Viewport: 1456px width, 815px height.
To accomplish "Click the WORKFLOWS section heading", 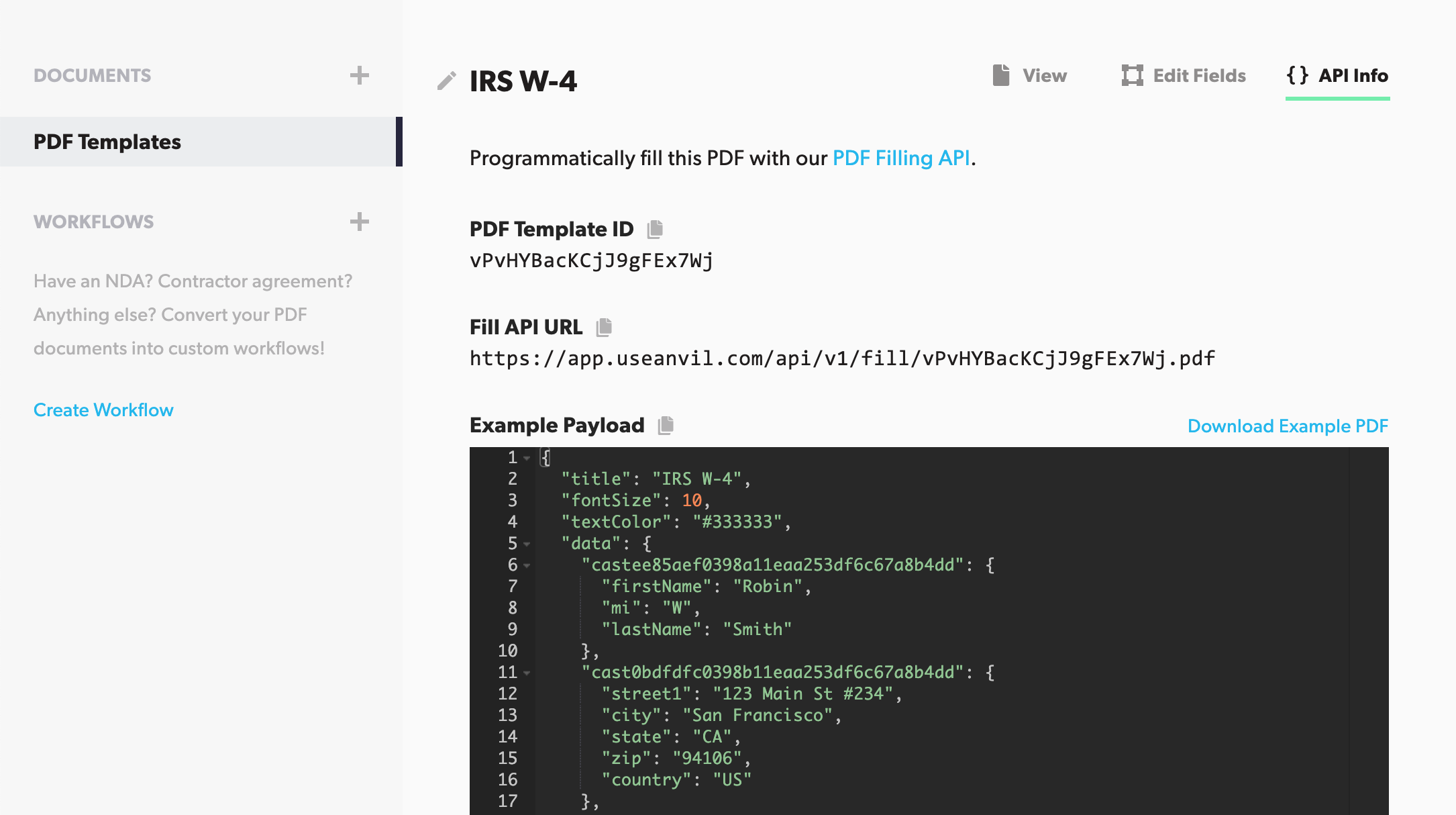I will pyautogui.click(x=94, y=222).
